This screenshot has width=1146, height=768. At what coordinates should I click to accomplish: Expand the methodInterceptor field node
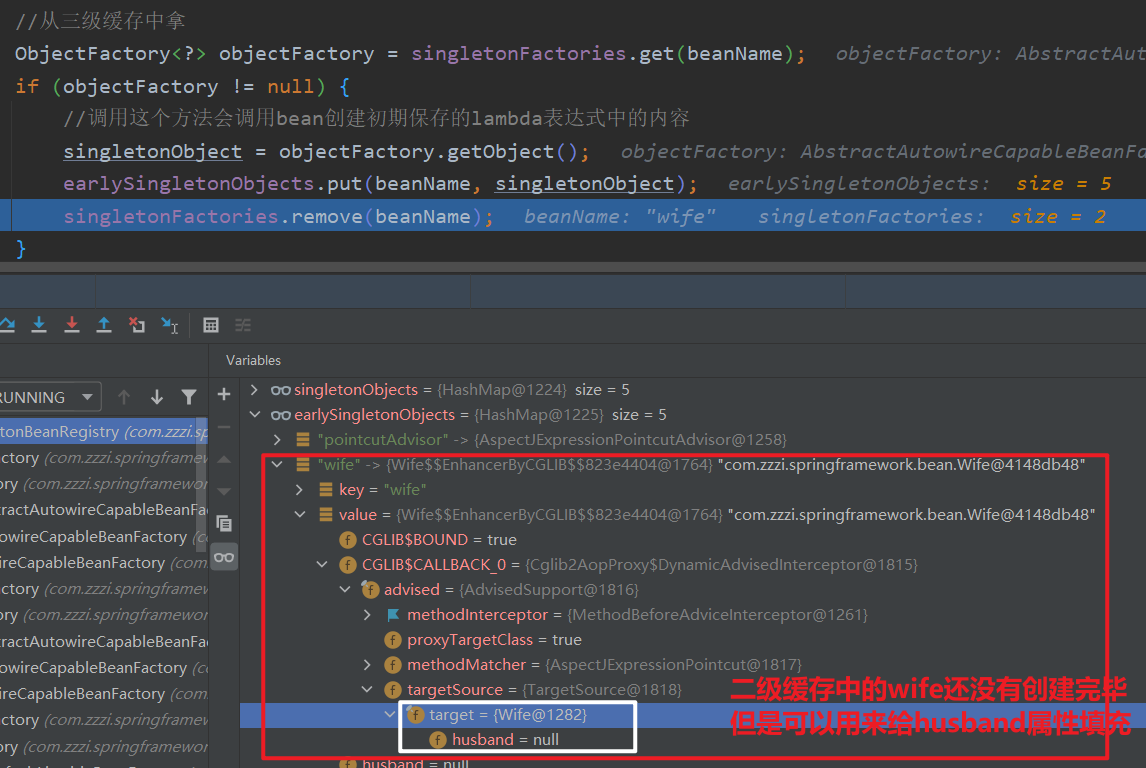pyautogui.click(x=369, y=615)
